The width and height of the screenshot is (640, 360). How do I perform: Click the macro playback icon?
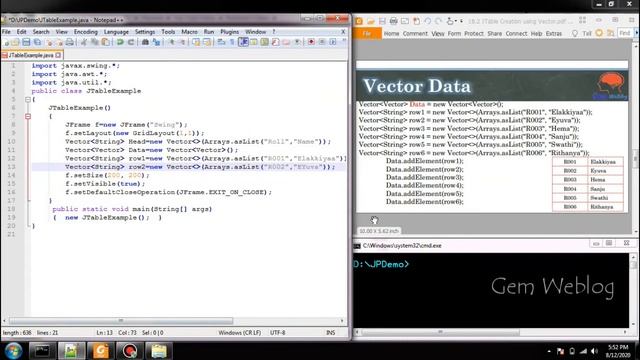[333, 42]
